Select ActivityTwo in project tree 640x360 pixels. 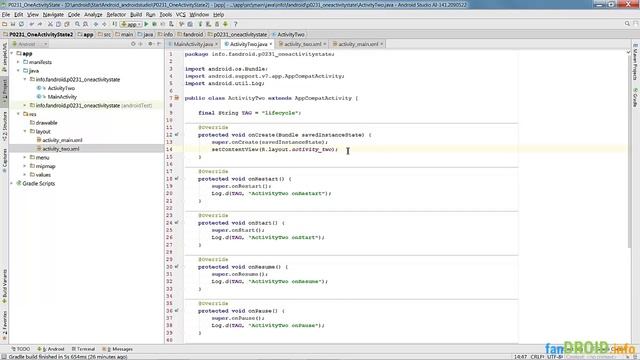[61, 88]
